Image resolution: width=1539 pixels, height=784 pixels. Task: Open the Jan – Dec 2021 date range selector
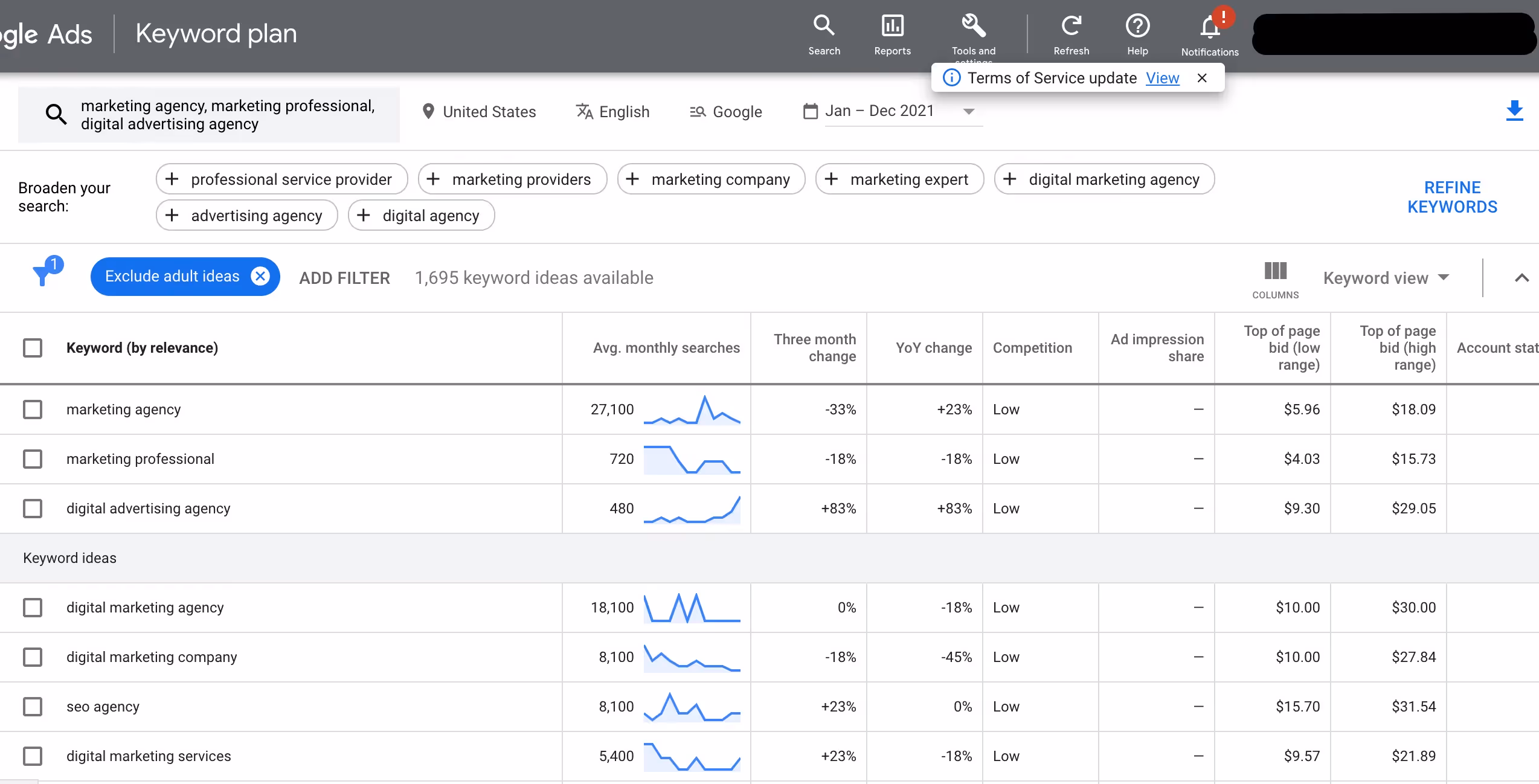click(x=888, y=111)
